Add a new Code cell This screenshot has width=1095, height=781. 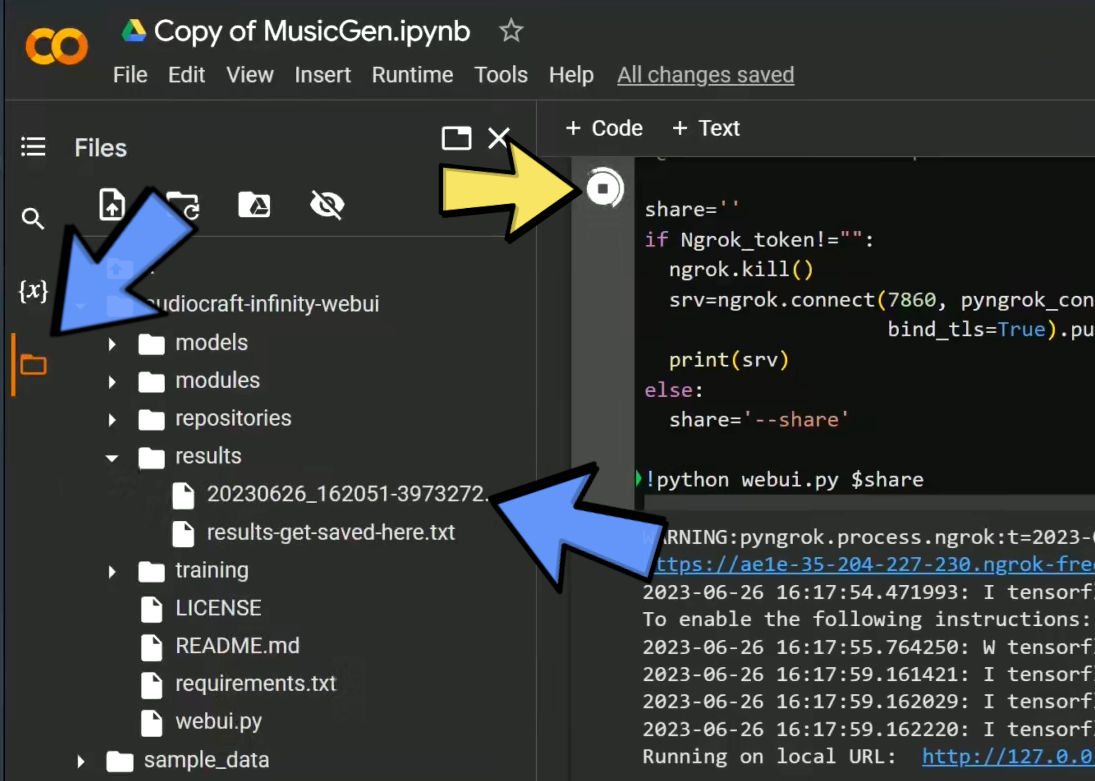click(x=604, y=128)
